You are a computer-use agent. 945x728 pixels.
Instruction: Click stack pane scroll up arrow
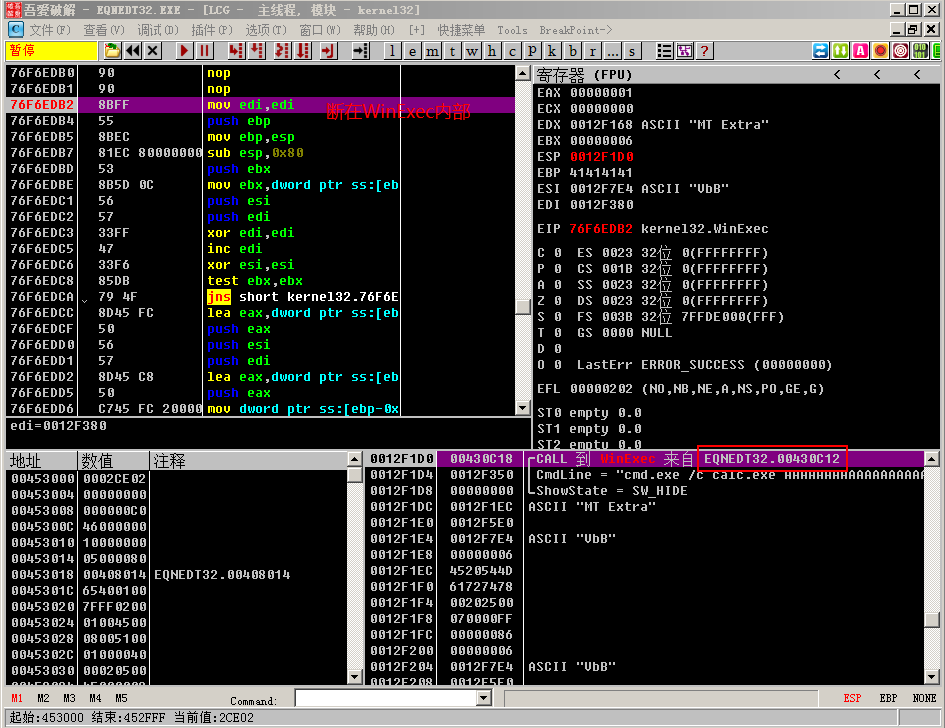pos(932,459)
